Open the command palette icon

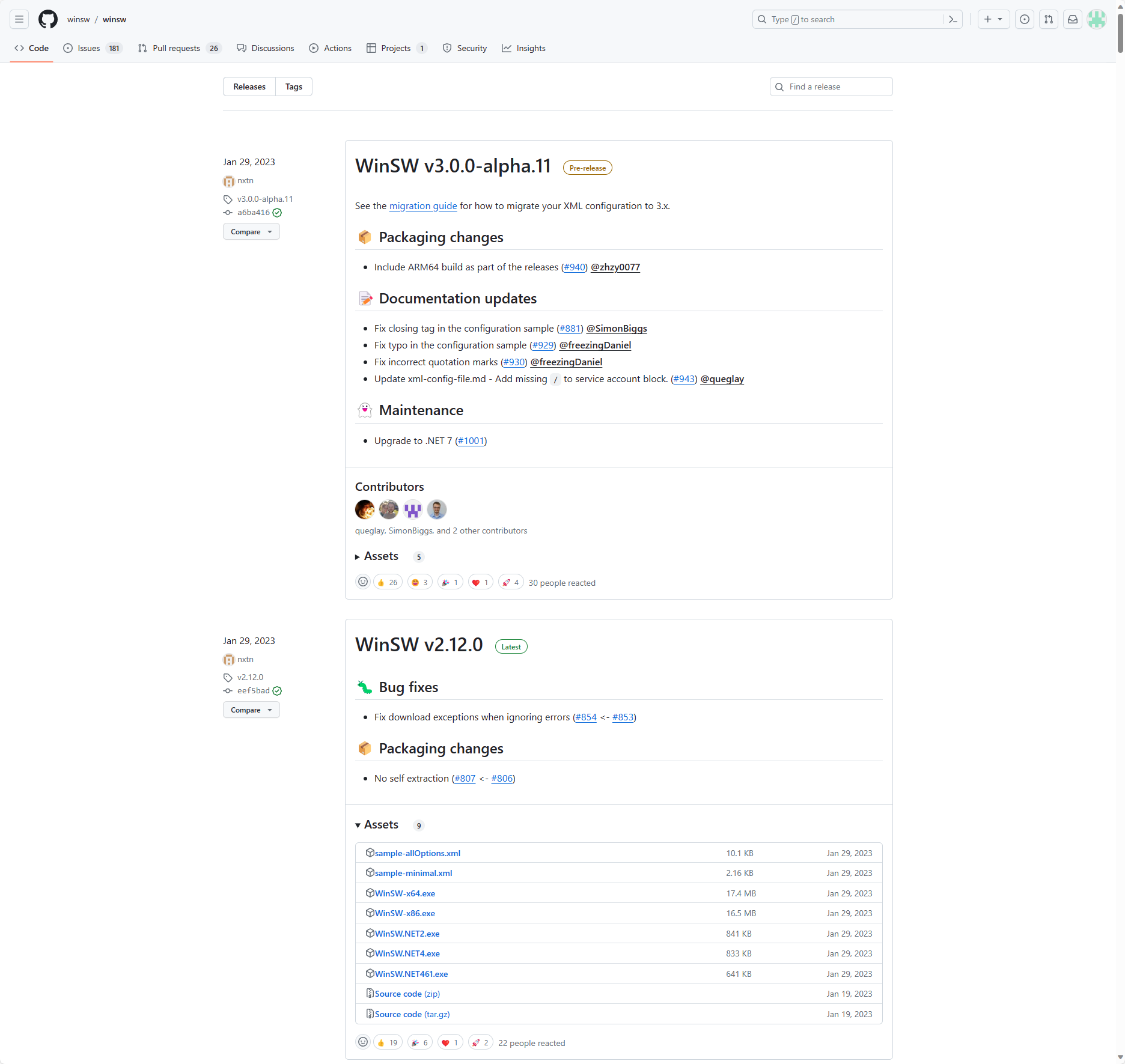point(953,19)
